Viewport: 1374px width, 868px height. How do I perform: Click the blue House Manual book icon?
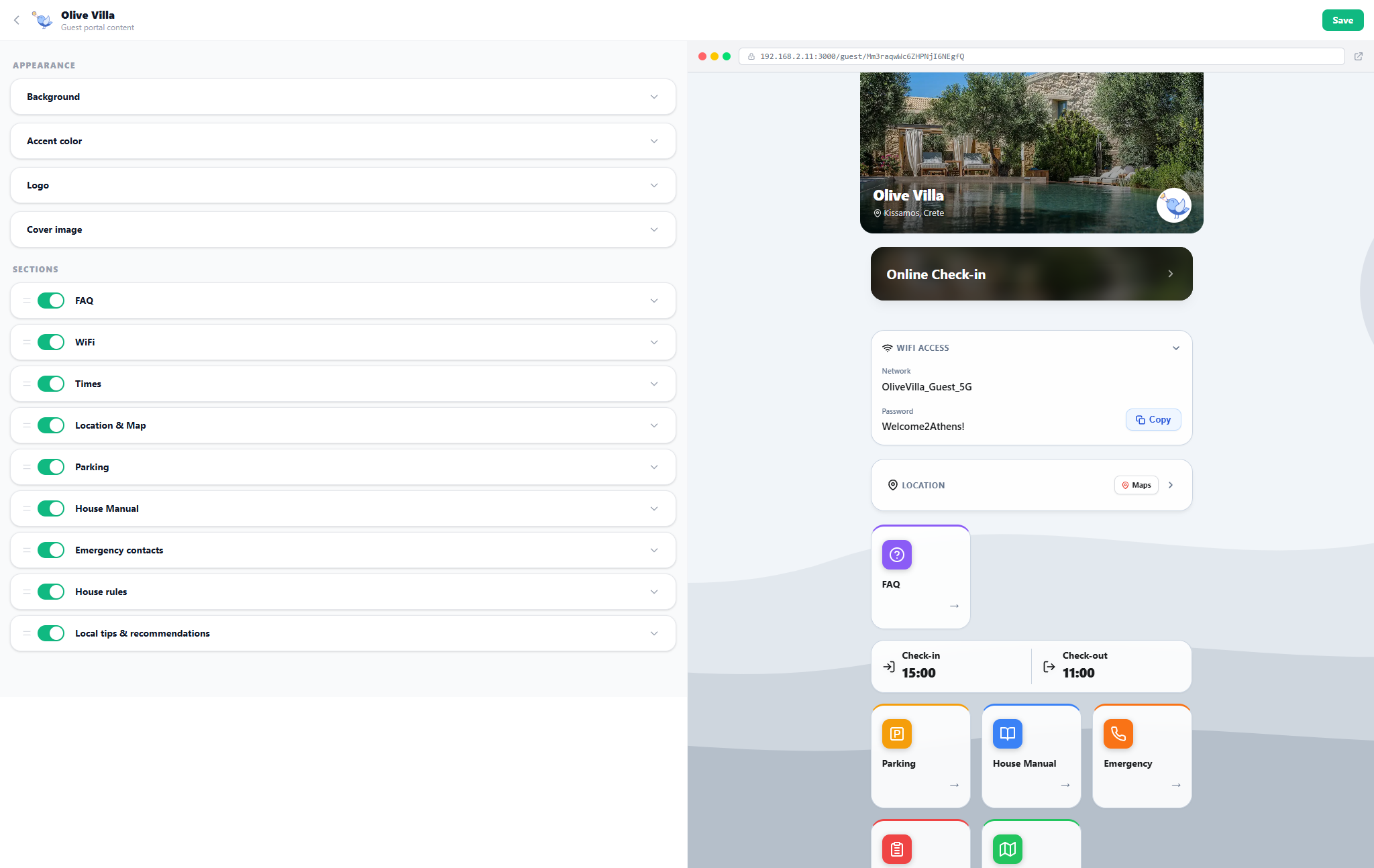coord(1008,734)
